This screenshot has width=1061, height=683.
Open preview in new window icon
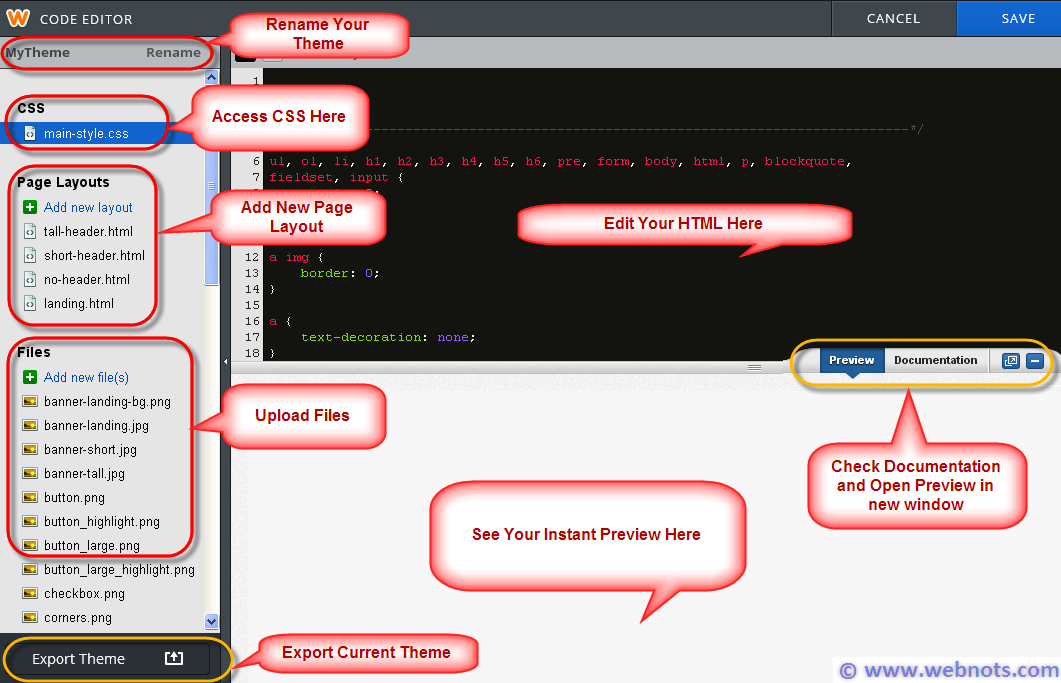pyautogui.click(x=1010, y=361)
